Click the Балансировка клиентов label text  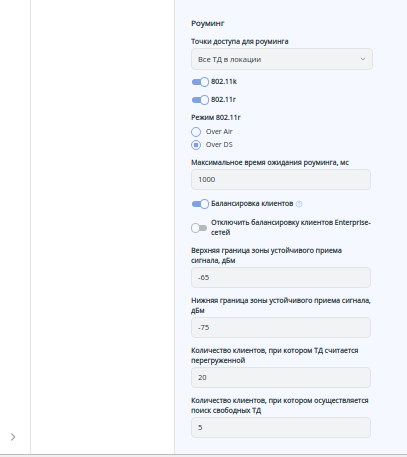click(x=252, y=203)
